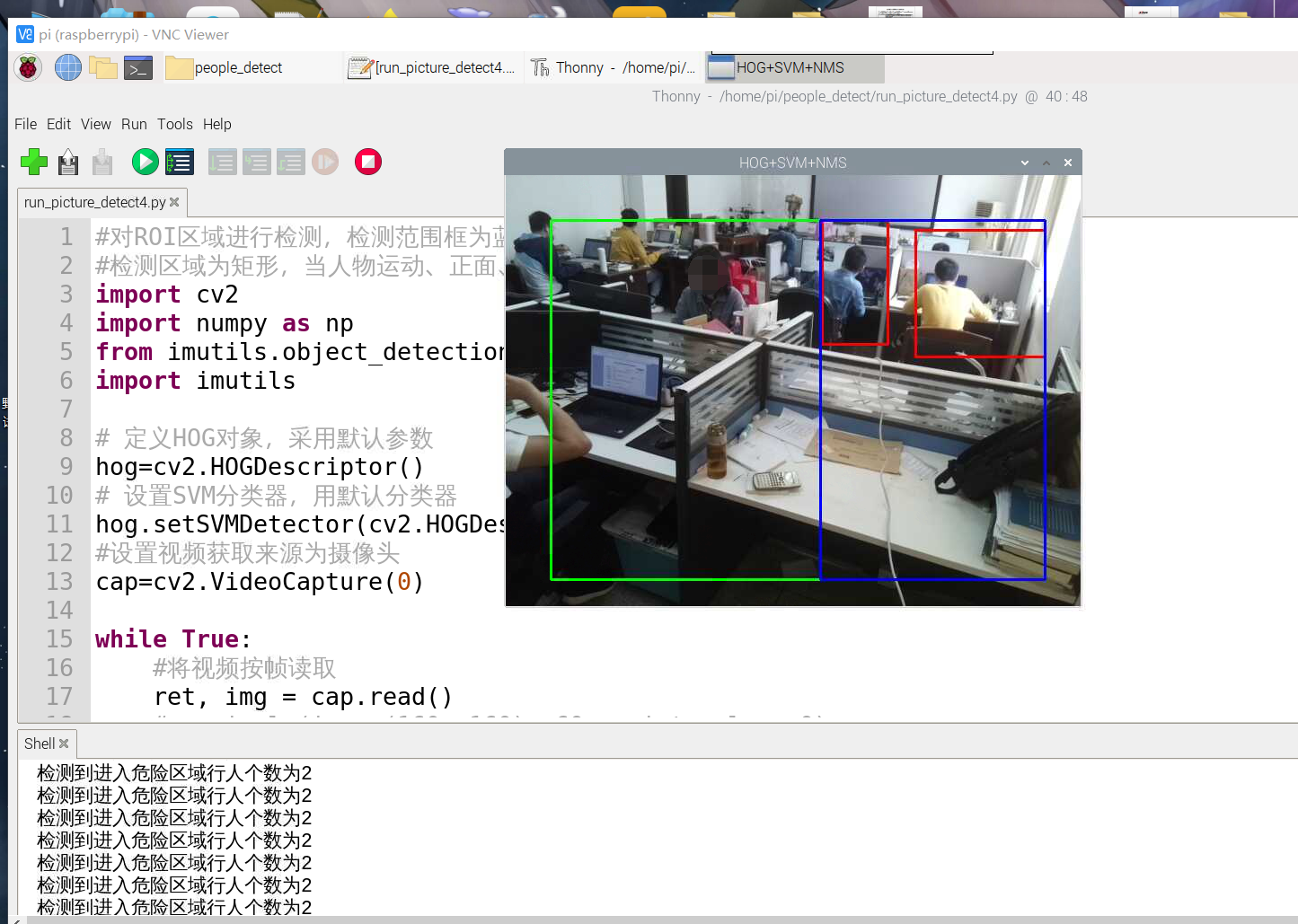This screenshot has height=924, width=1298.
Task: Open the HOG+SVM+NMS window chevron menu
Action: pyautogui.click(x=1024, y=163)
